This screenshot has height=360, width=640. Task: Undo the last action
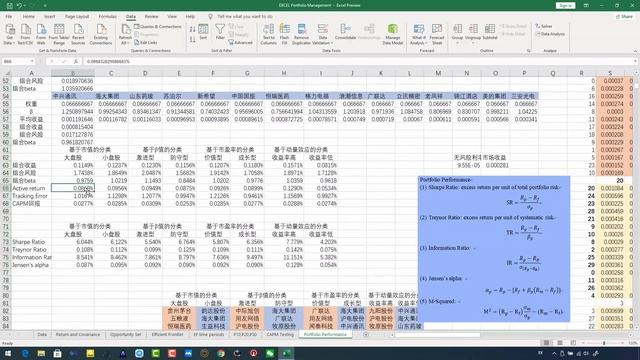(x=19, y=6)
